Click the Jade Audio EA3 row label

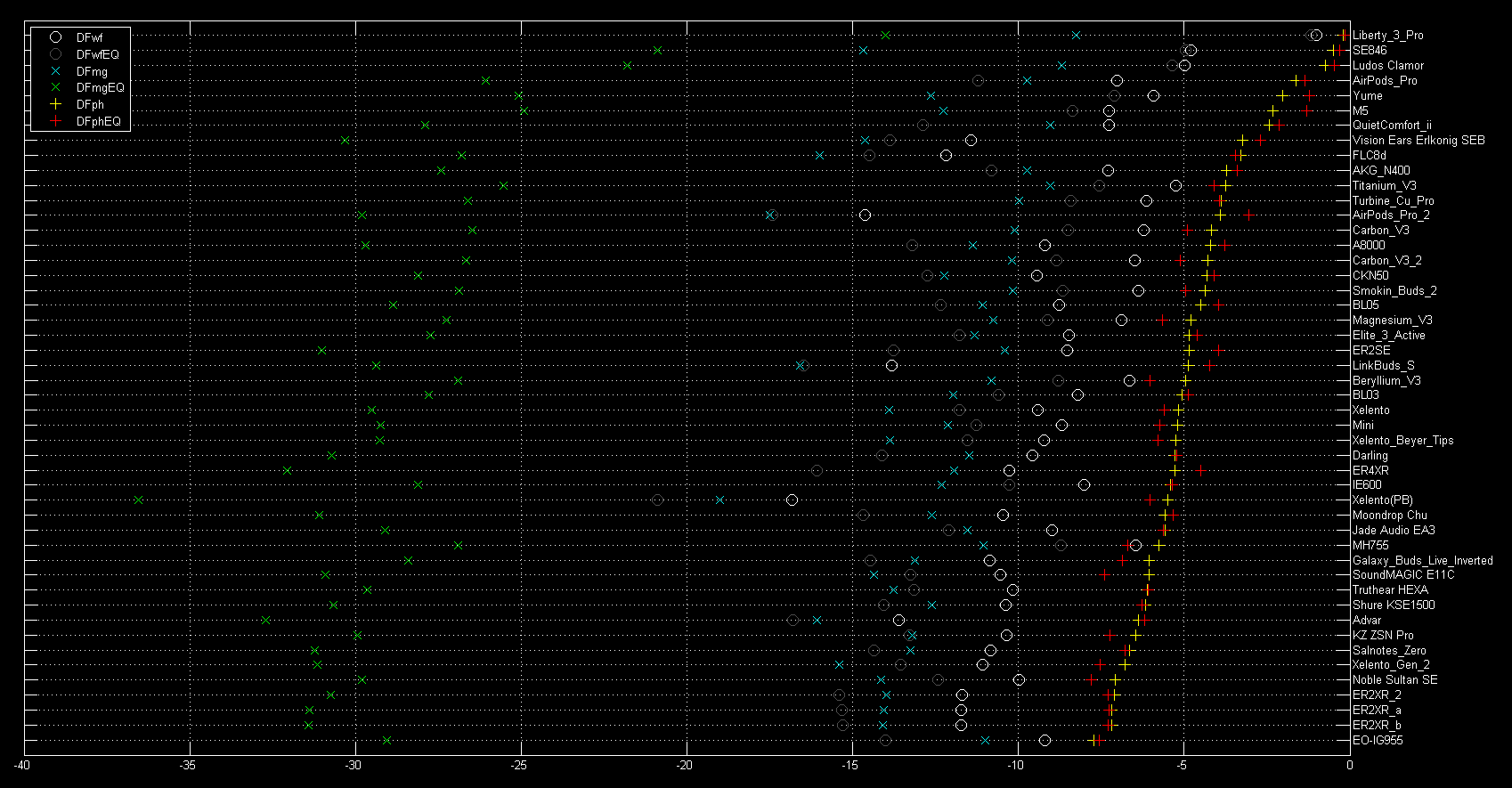pos(1394,531)
